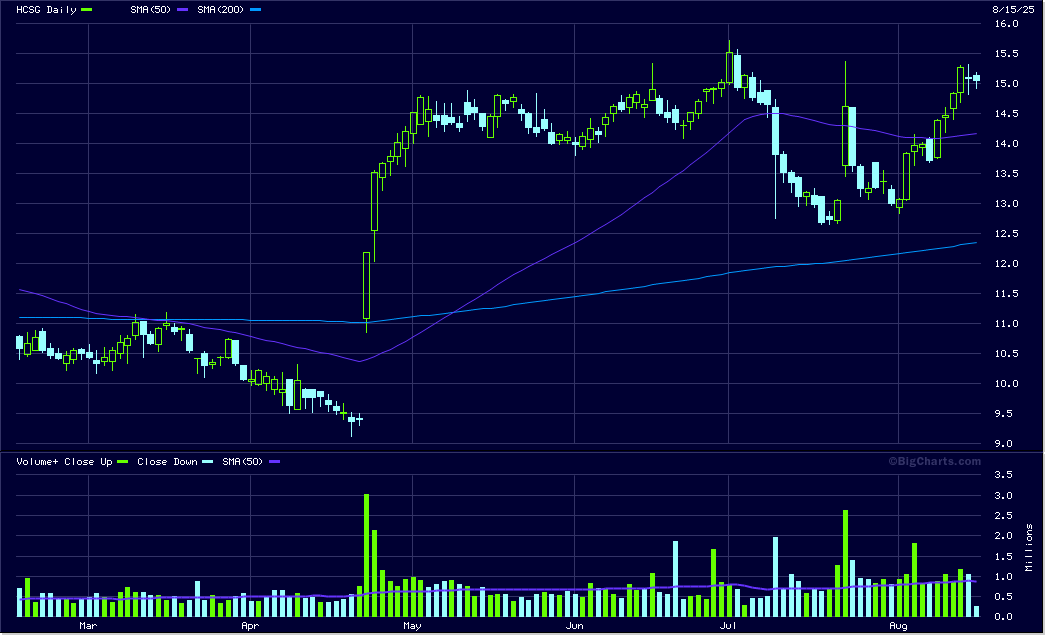
Task: Click the HCSG Daily ticker label
Action: (46, 10)
